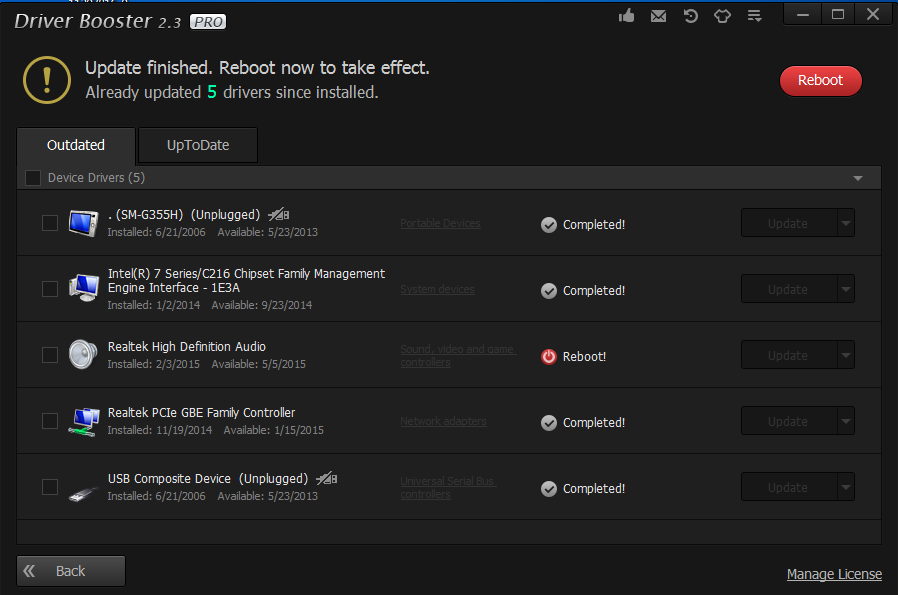
Task: Open the restore history icon
Action: 691,16
